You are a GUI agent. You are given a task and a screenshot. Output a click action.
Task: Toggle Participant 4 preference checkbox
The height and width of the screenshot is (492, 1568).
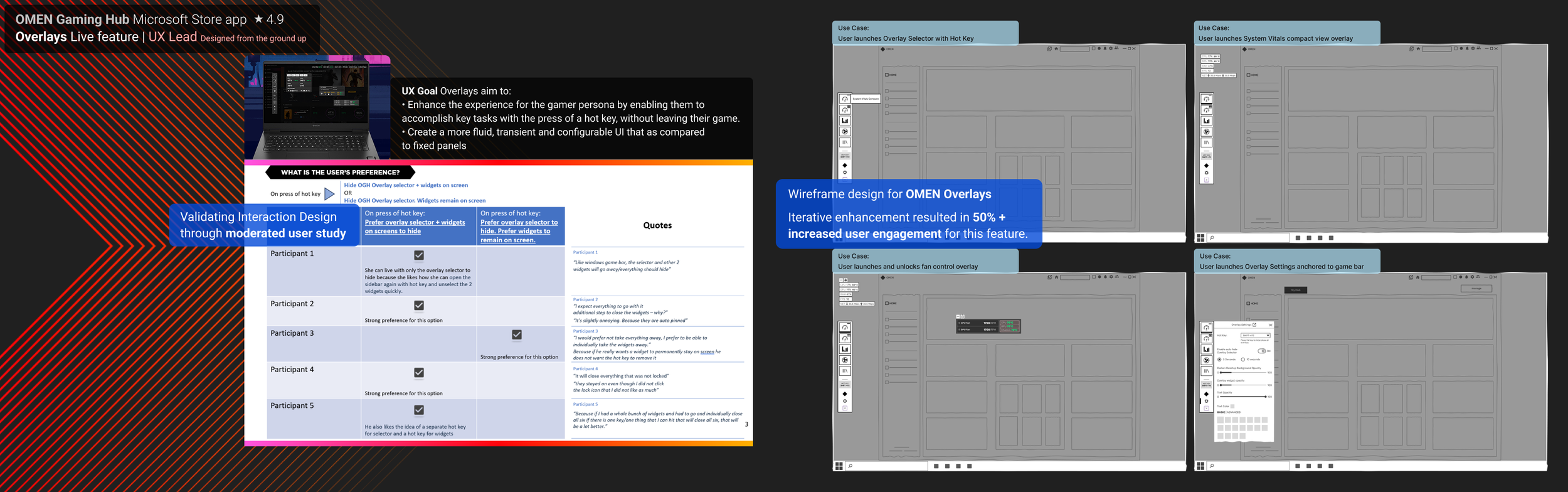point(419,372)
